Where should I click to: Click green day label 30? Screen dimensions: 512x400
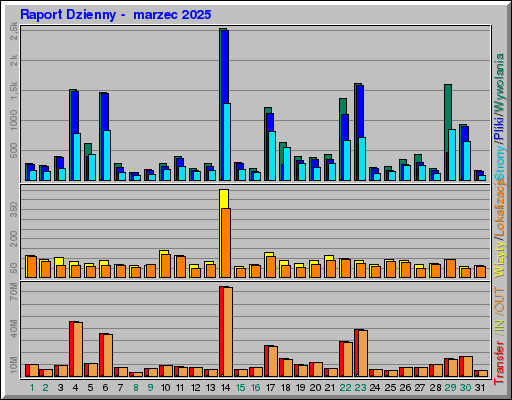click(x=466, y=388)
